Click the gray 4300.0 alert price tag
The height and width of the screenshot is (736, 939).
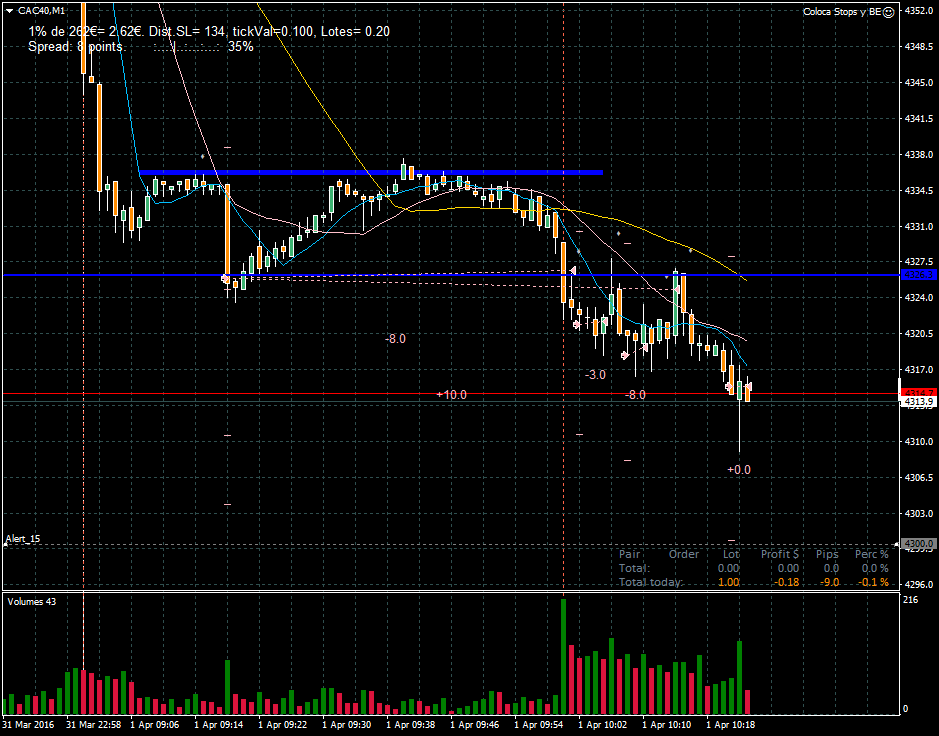(919, 544)
